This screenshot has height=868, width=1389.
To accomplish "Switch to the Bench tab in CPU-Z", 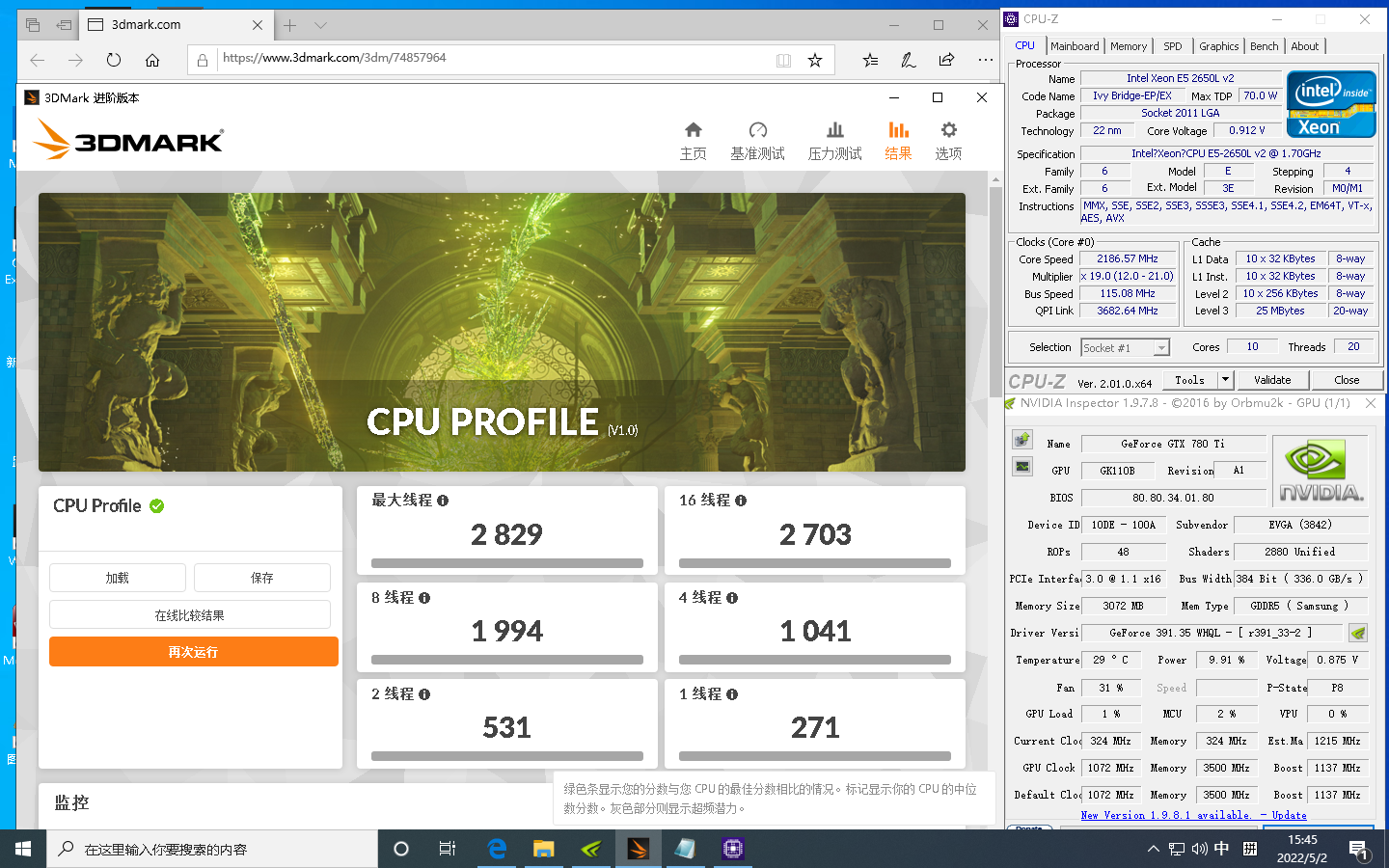I will (1265, 46).
